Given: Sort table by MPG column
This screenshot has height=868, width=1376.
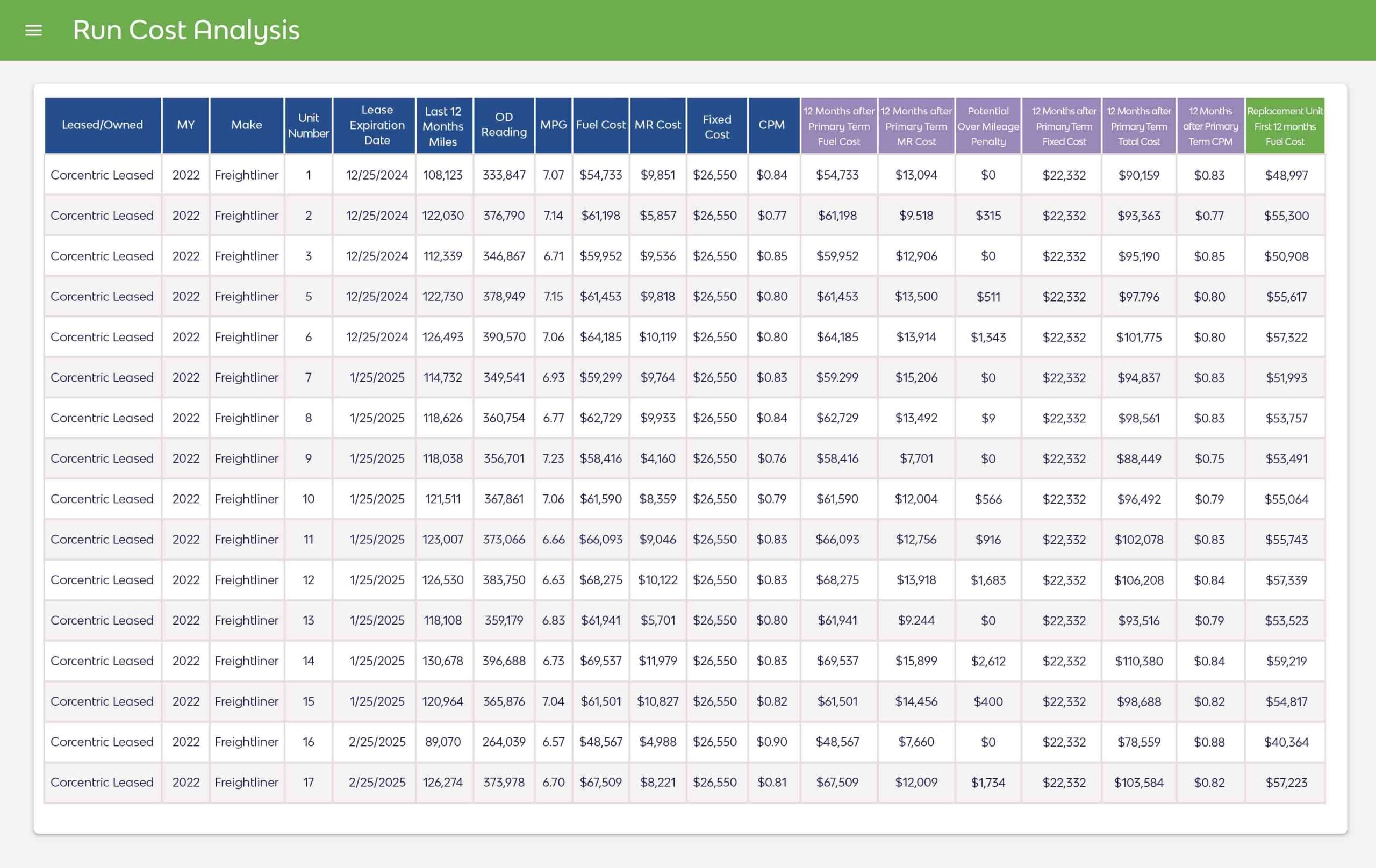Looking at the screenshot, I should pyautogui.click(x=553, y=125).
